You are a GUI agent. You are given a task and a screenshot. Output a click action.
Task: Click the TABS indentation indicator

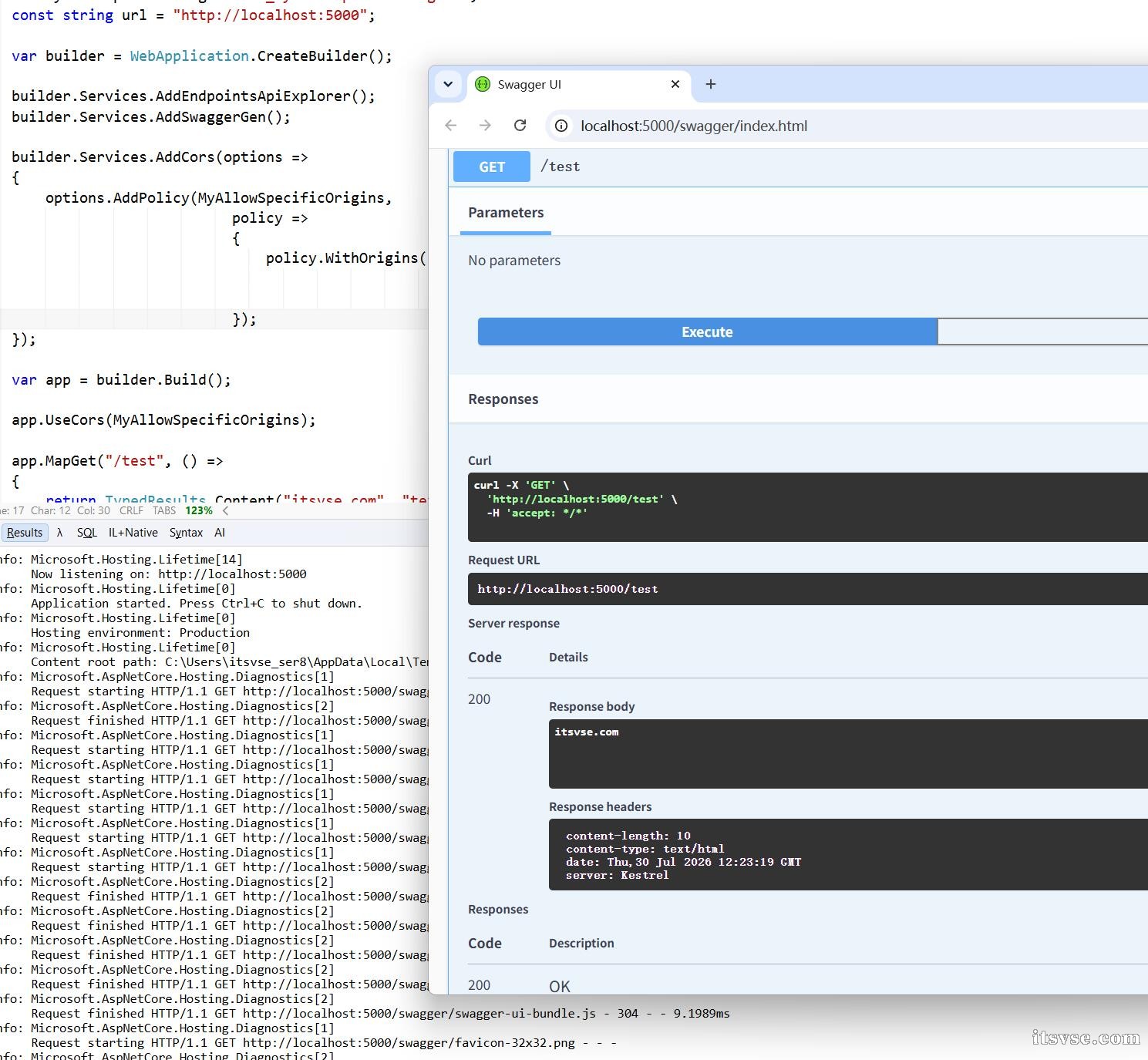164,510
